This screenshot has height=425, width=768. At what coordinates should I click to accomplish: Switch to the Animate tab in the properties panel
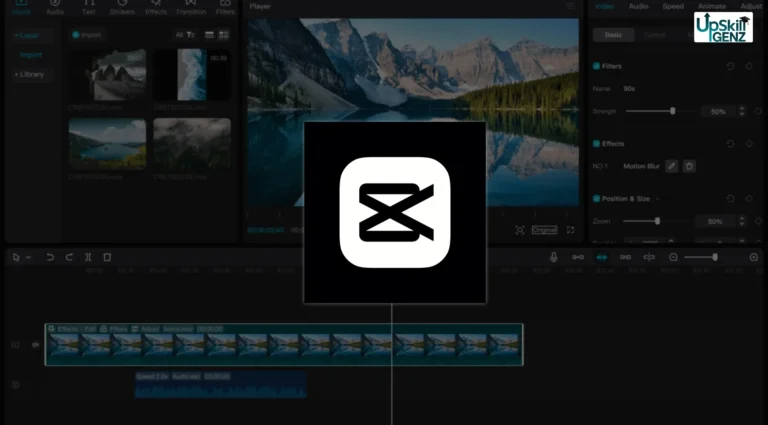[712, 6]
